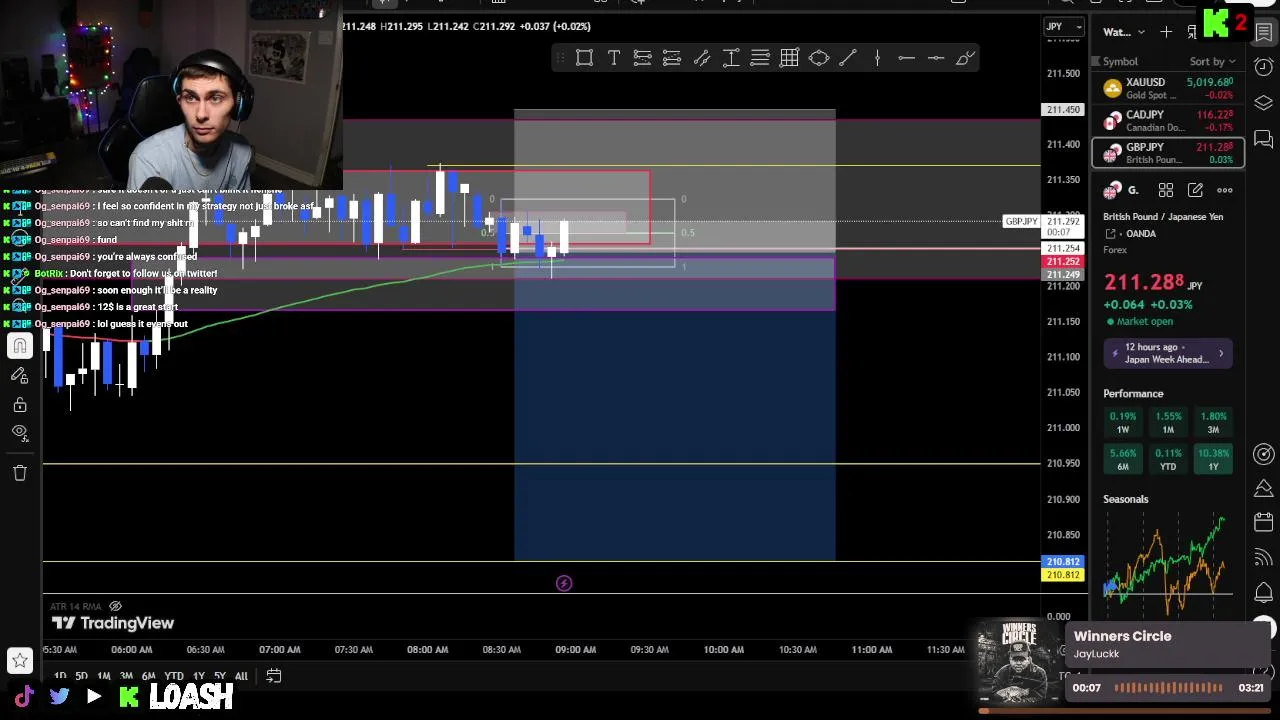Select the grid-shaped Gann Box tool
Screen dimensions: 1280x720
click(x=789, y=58)
